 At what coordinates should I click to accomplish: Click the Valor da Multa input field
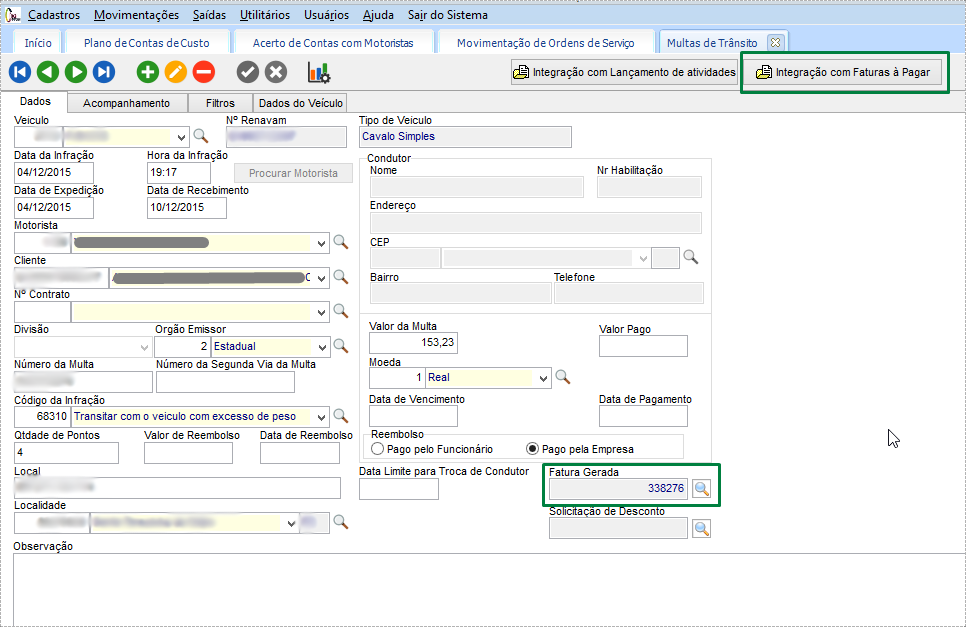pyautogui.click(x=413, y=343)
